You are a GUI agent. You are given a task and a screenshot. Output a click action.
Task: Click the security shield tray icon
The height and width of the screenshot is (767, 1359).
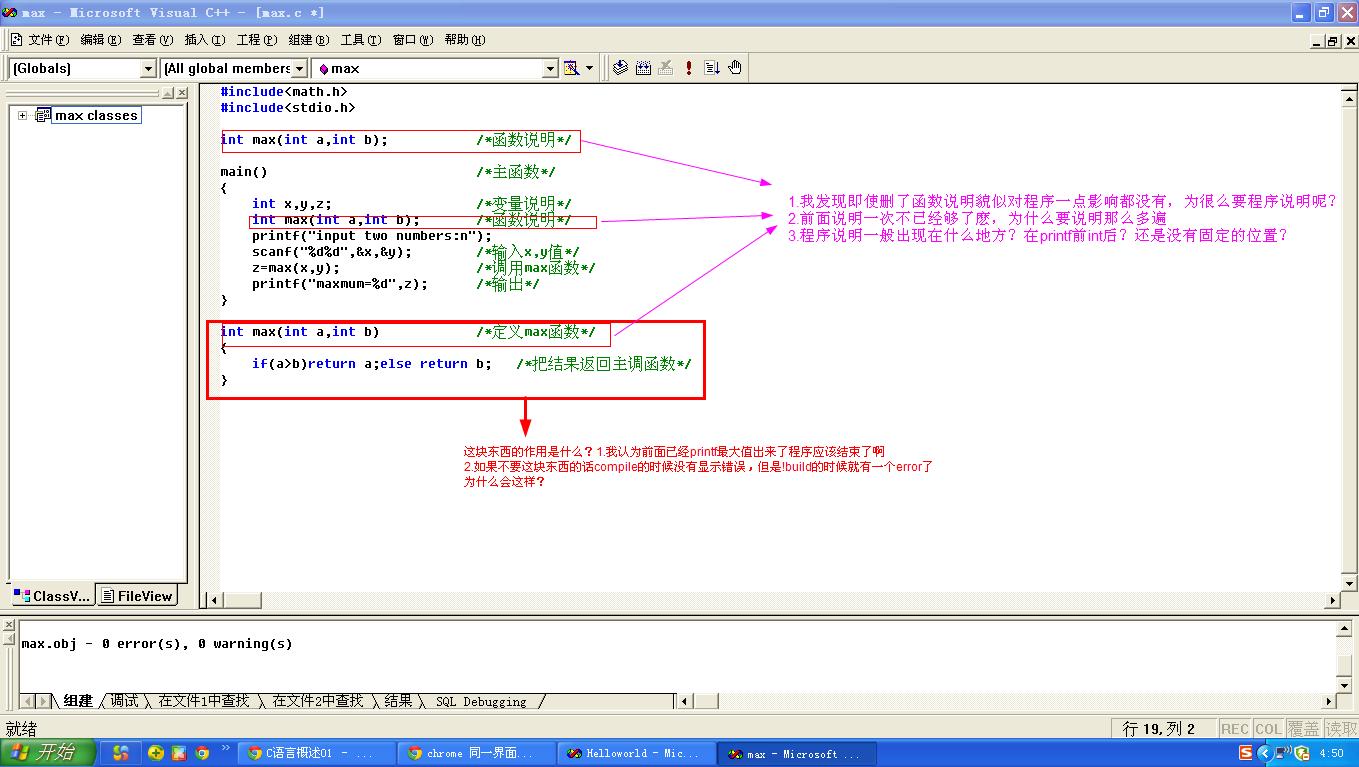[x=1301, y=753]
